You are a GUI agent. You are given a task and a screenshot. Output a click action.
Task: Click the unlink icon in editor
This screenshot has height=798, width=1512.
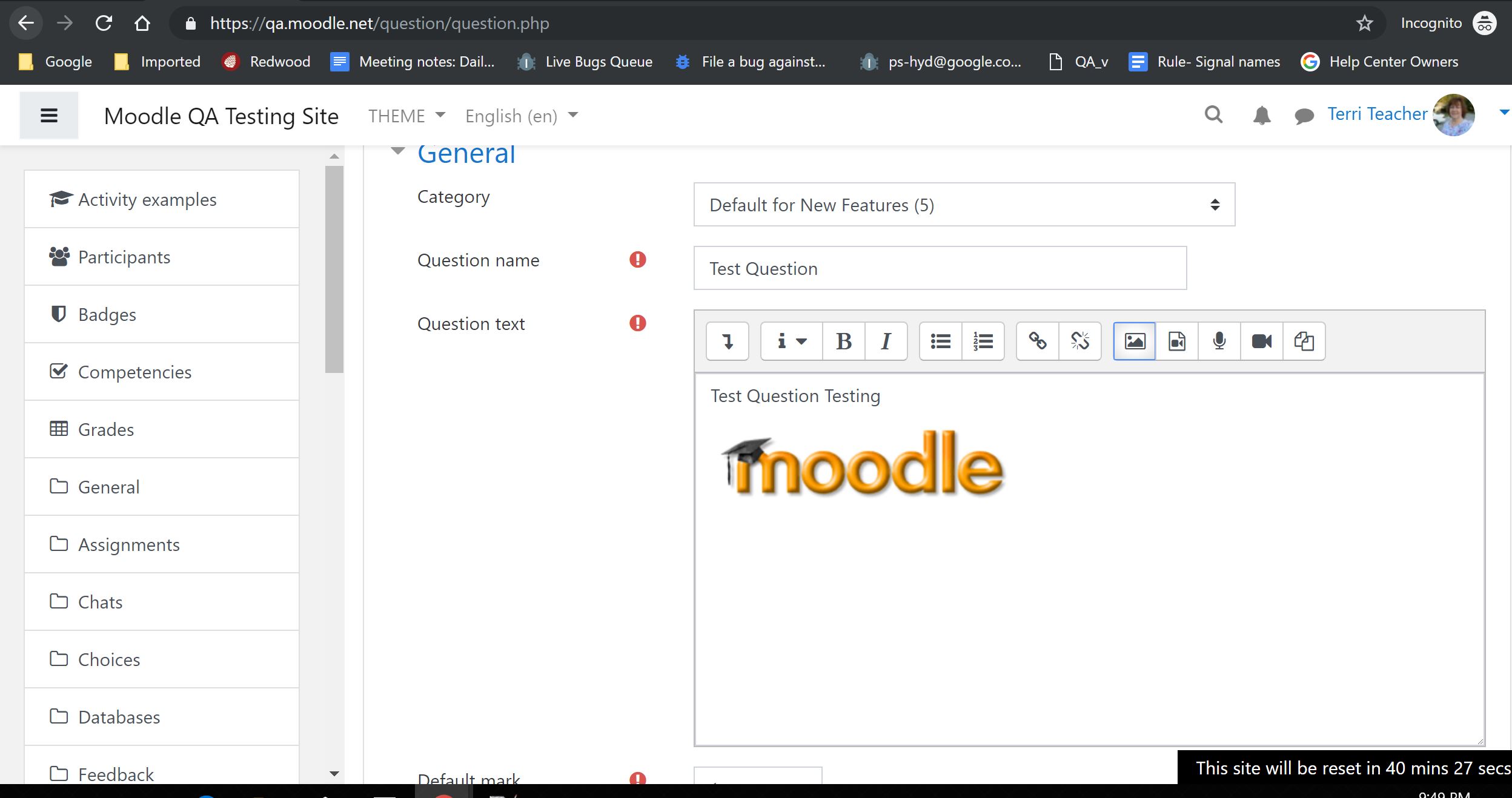tap(1080, 341)
